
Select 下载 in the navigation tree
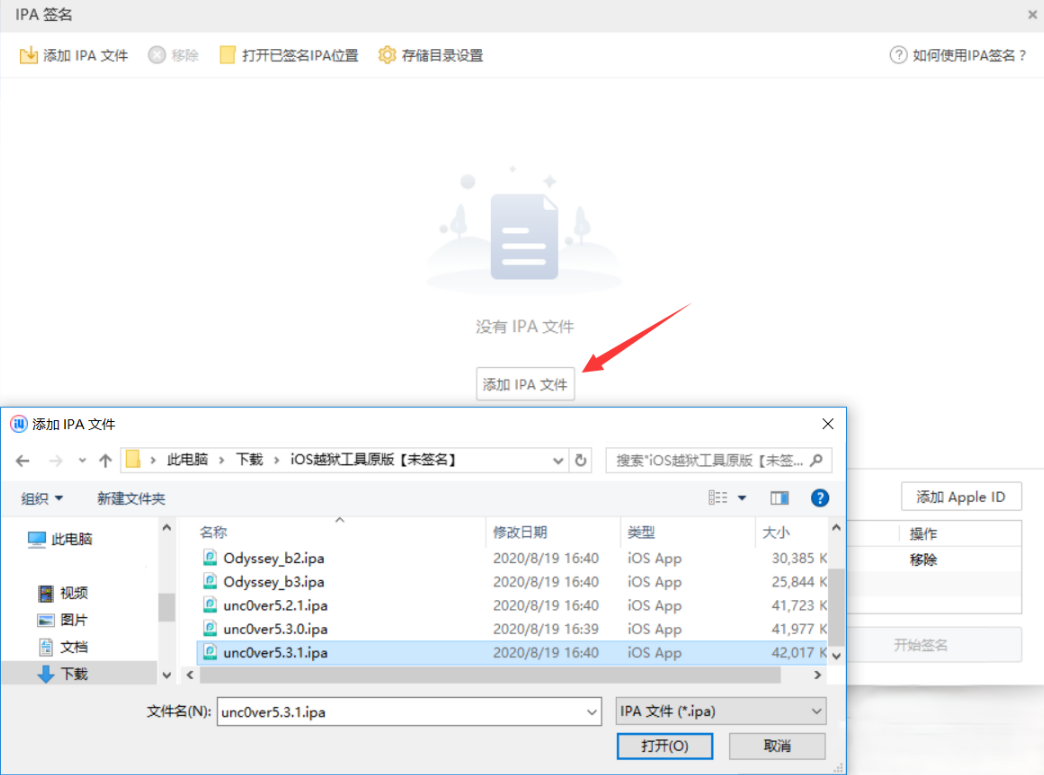pyautogui.click(x=63, y=674)
